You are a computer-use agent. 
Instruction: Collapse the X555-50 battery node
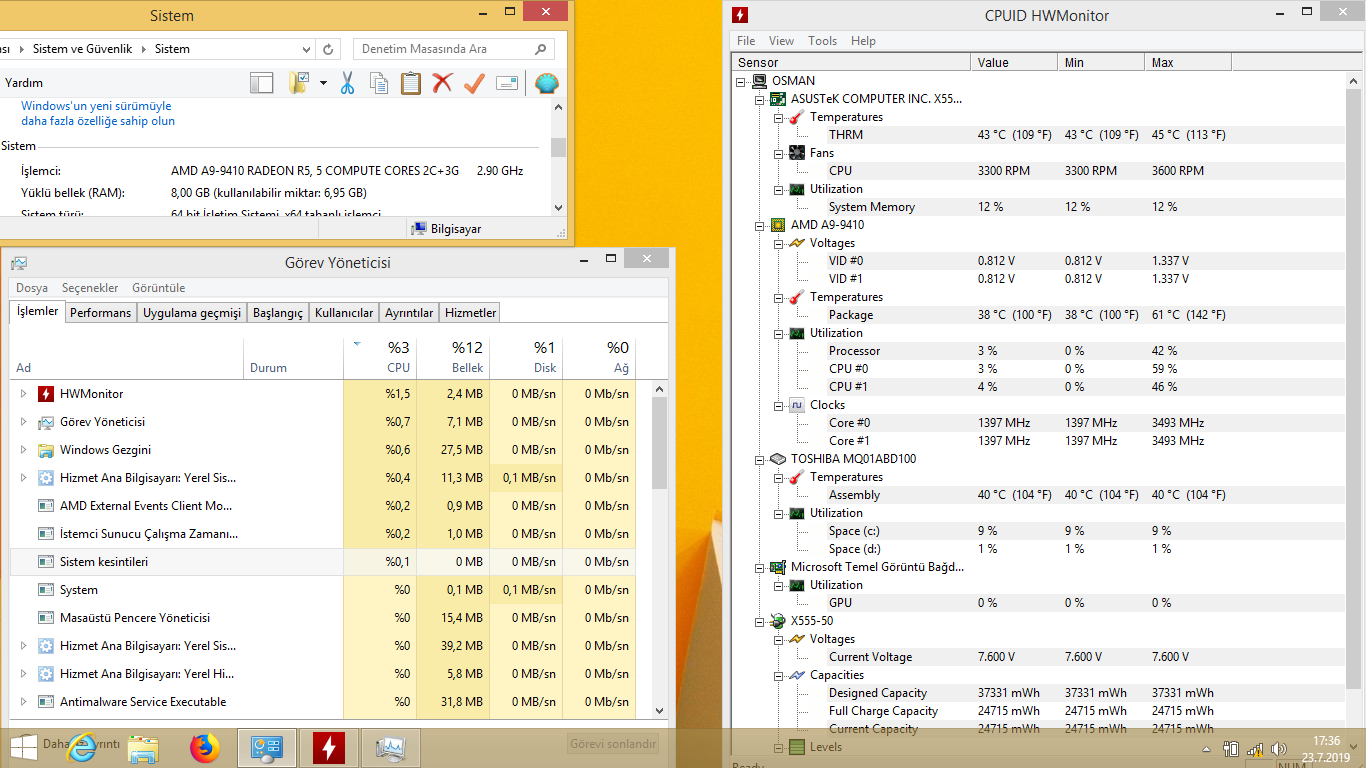(x=759, y=621)
